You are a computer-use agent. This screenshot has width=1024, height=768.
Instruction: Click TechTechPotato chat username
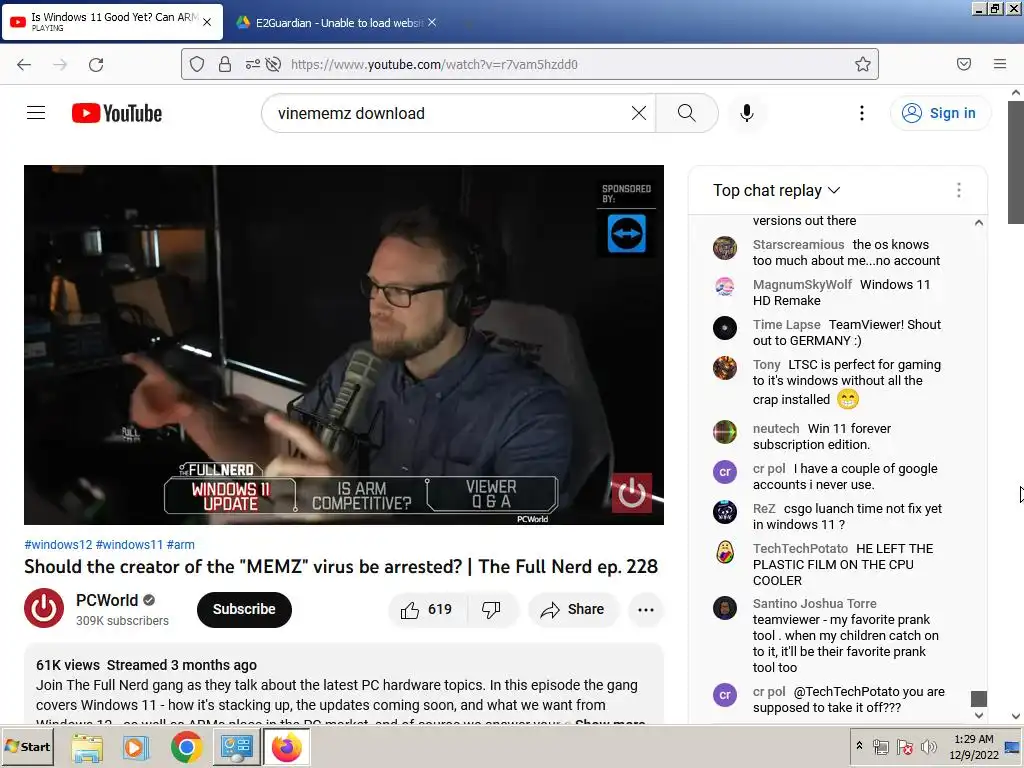(x=800, y=549)
